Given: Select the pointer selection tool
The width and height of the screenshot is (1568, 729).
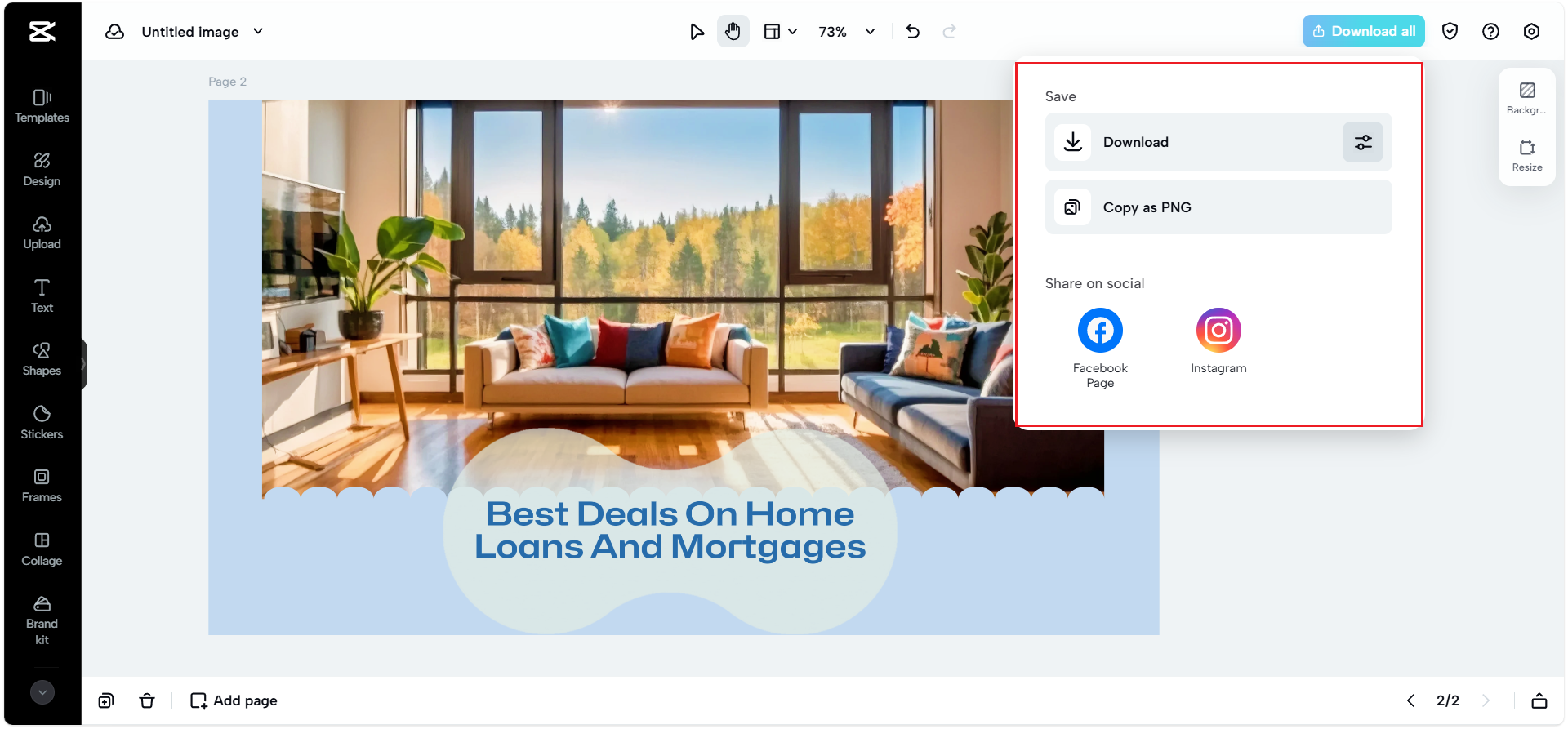Looking at the screenshot, I should point(697,32).
